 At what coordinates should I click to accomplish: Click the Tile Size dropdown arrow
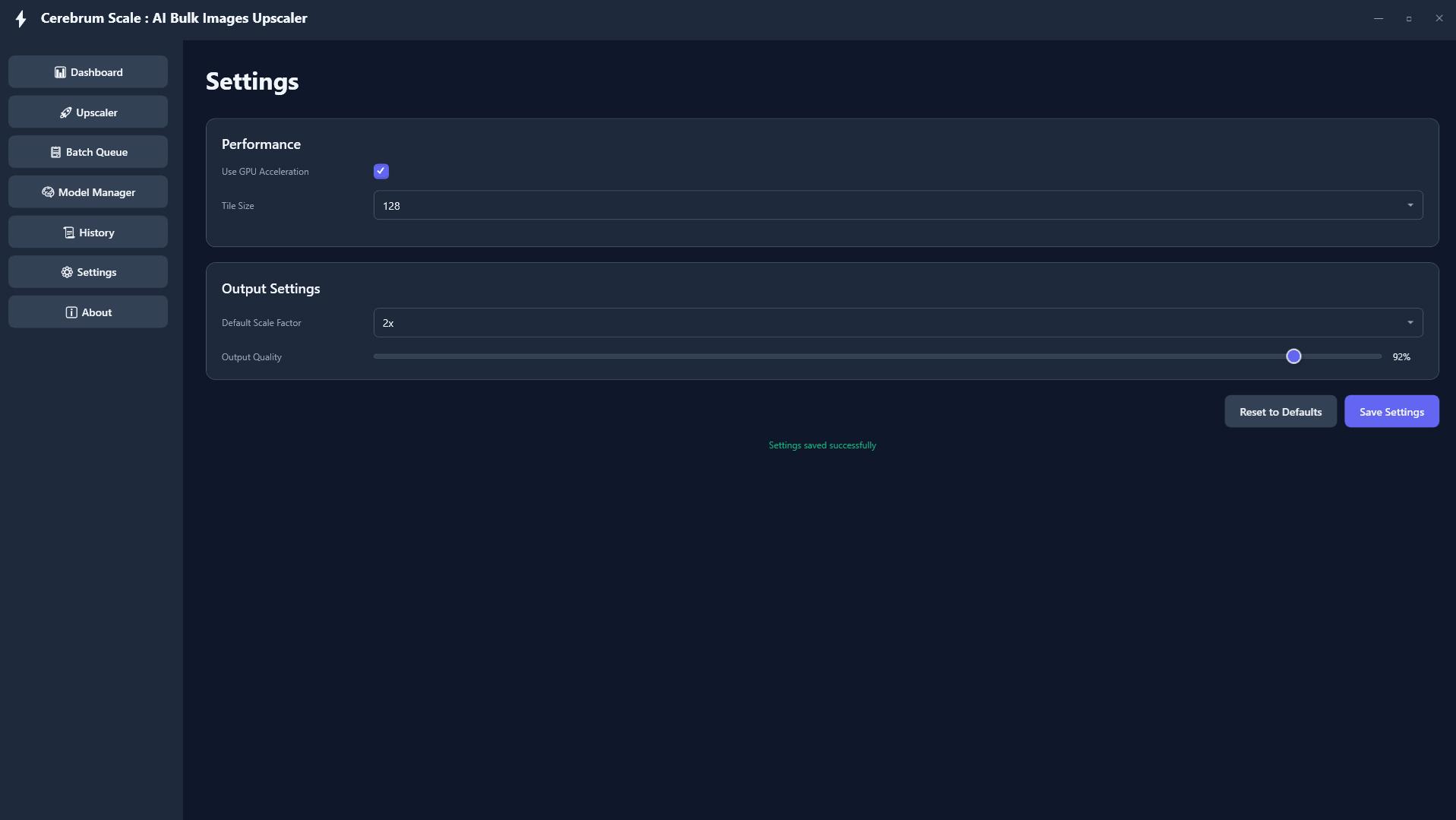(x=1410, y=205)
